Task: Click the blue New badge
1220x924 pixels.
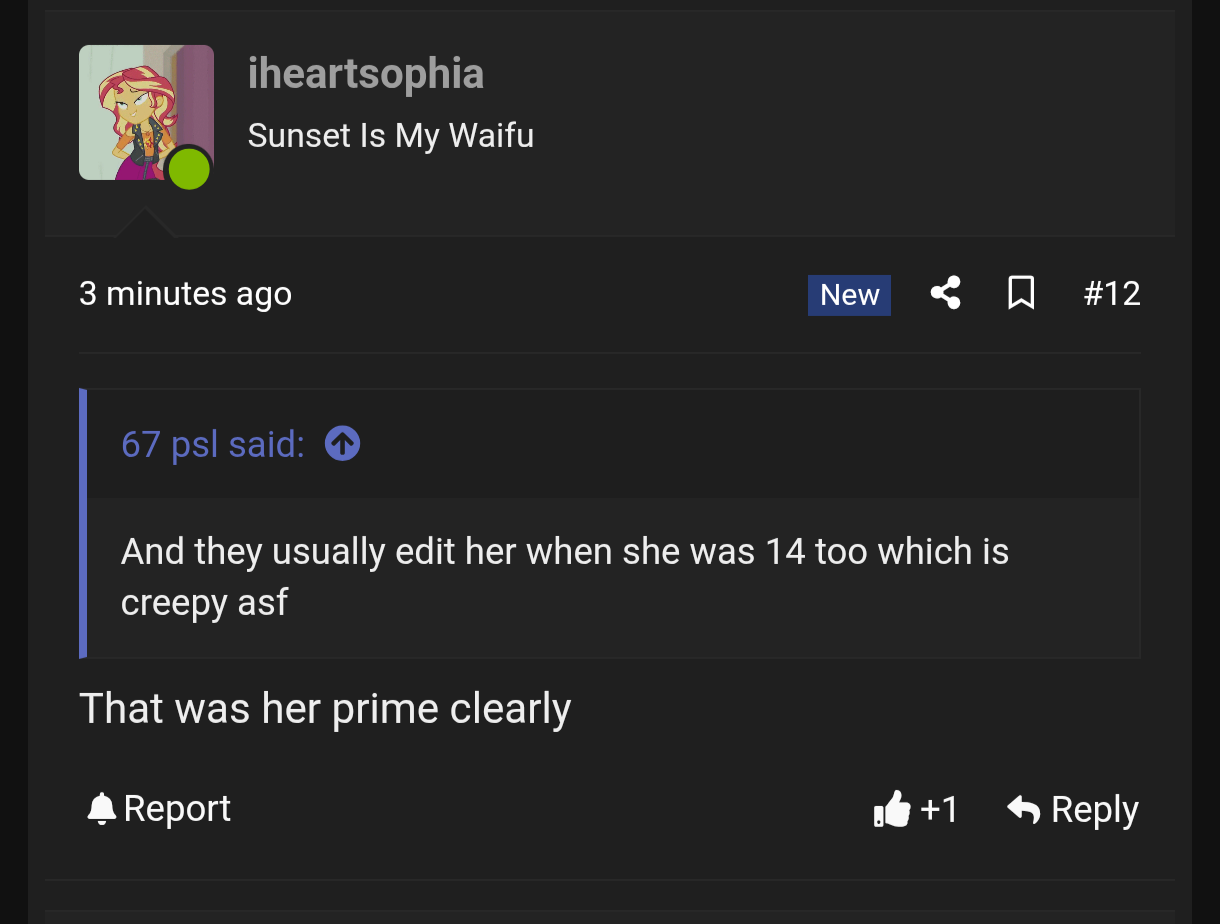Action: [849, 295]
